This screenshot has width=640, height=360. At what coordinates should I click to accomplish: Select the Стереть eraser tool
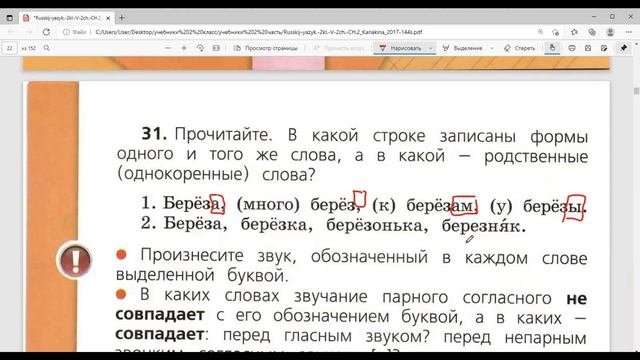520,48
